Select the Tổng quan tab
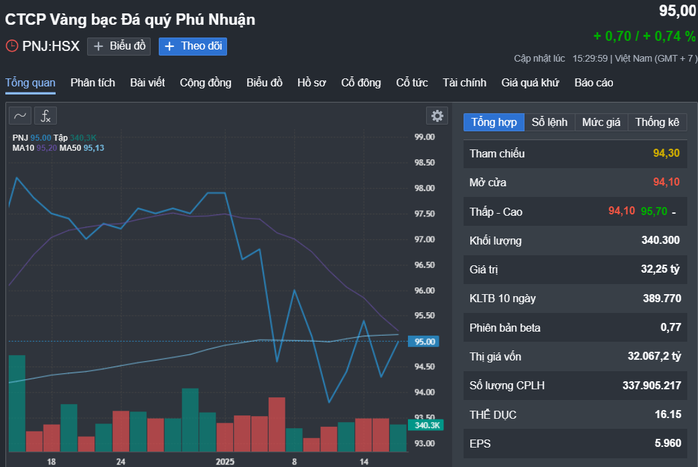698x467 pixels. click(30, 83)
